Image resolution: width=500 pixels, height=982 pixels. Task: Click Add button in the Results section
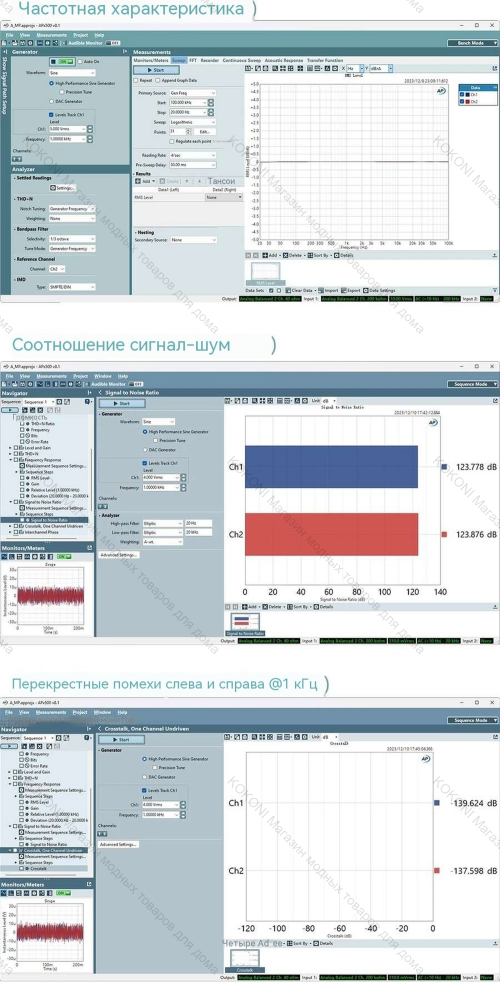pyautogui.click(x=144, y=180)
